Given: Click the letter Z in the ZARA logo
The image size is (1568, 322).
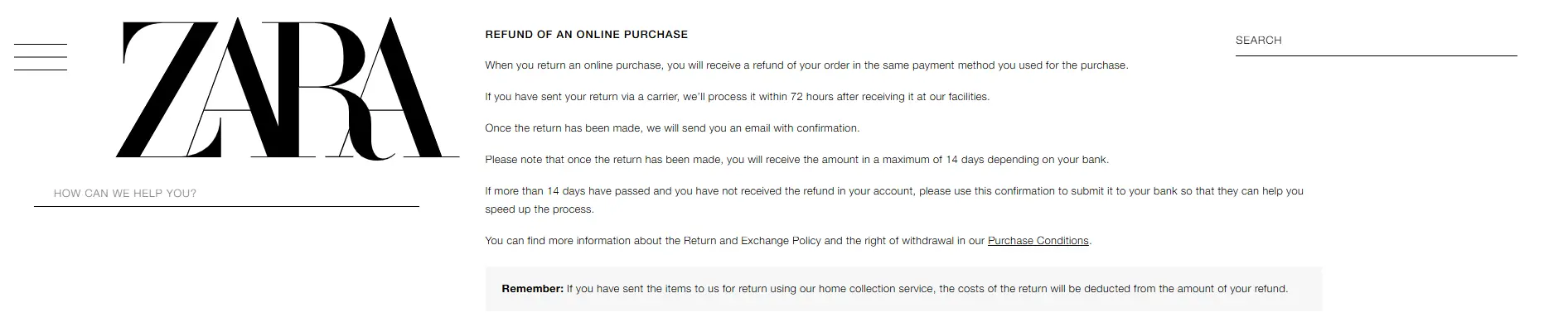Looking at the screenshot, I should [x=172, y=89].
